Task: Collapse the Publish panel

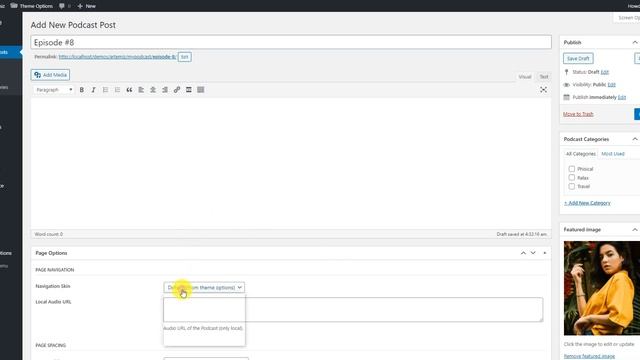Action: (635, 42)
